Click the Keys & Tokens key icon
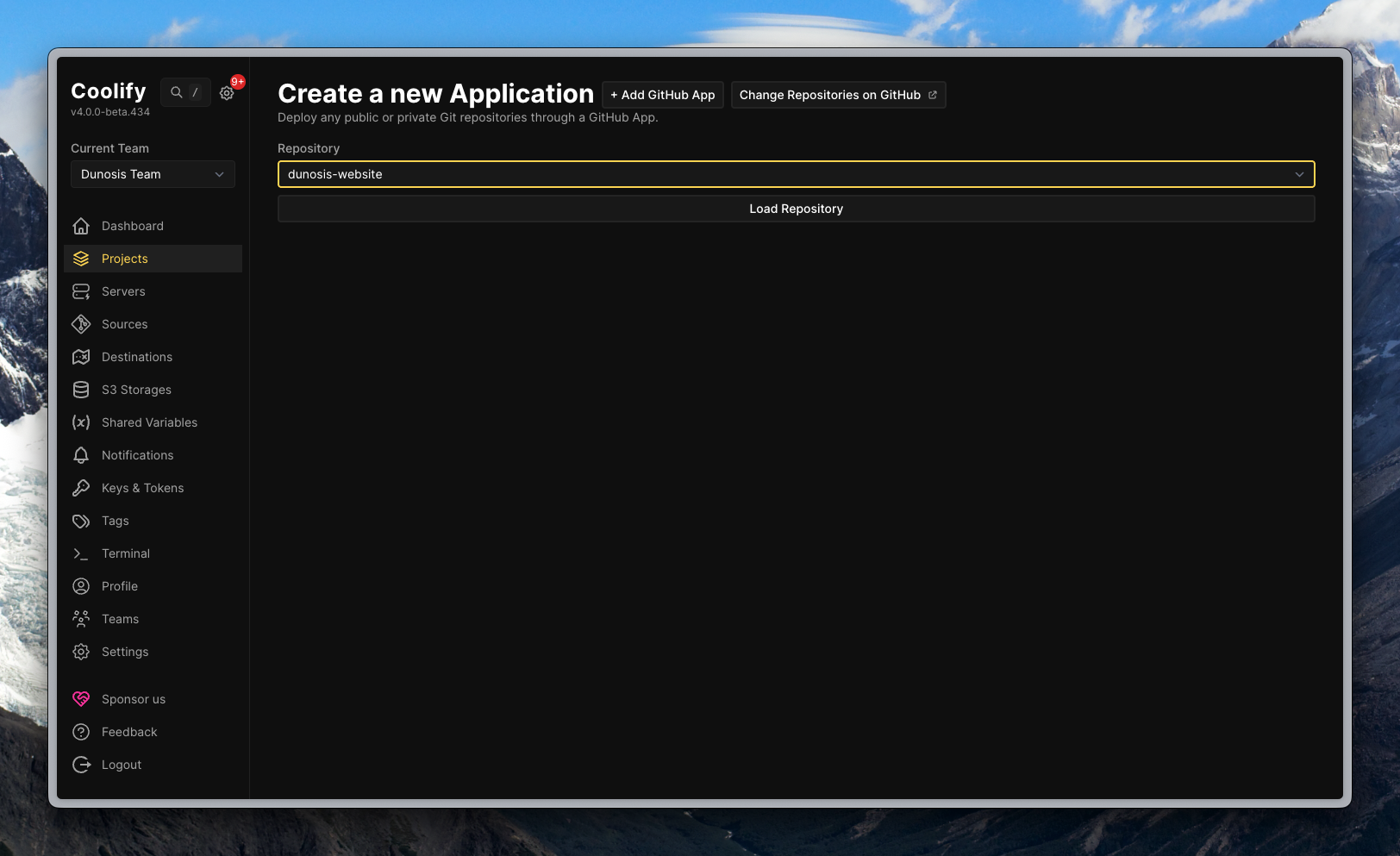The image size is (1400, 856). point(81,488)
